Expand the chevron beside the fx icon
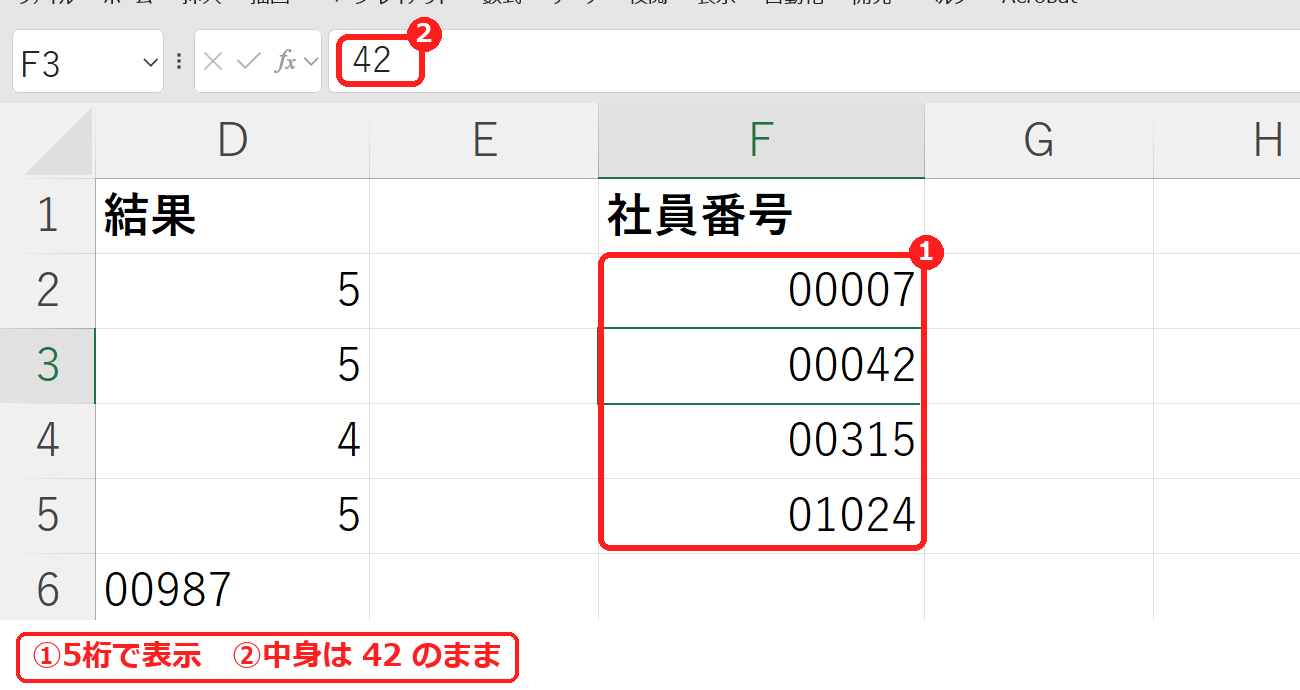The height and width of the screenshot is (690, 1300). pos(310,62)
